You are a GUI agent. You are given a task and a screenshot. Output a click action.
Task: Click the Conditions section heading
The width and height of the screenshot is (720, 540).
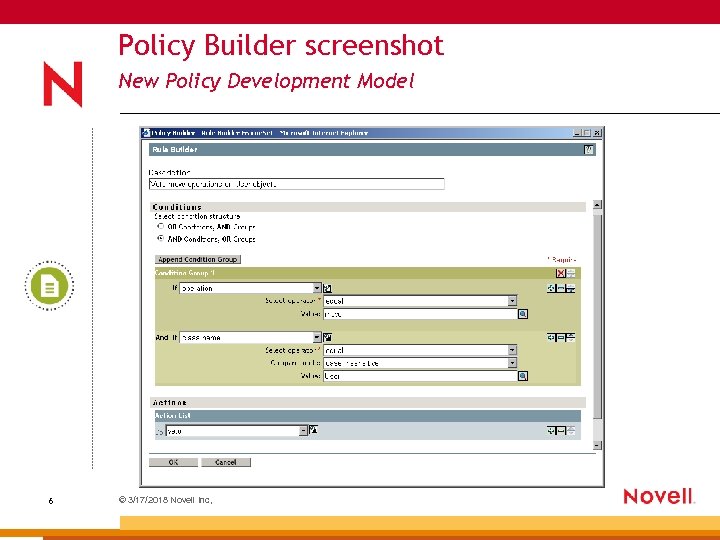[x=177, y=207]
